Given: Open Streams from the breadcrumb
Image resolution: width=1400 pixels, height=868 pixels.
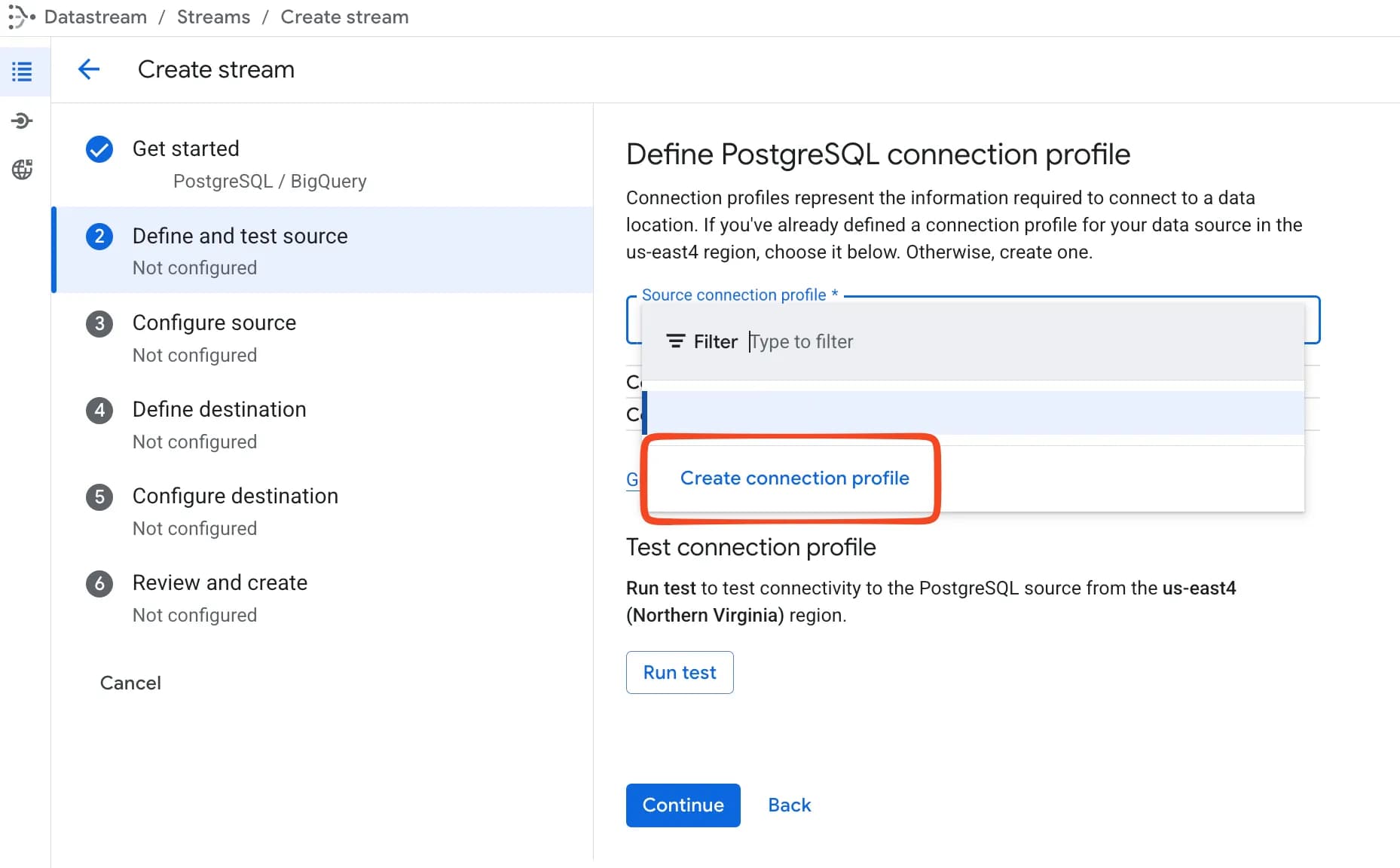Looking at the screenshot, I should (x=213, y=17).
